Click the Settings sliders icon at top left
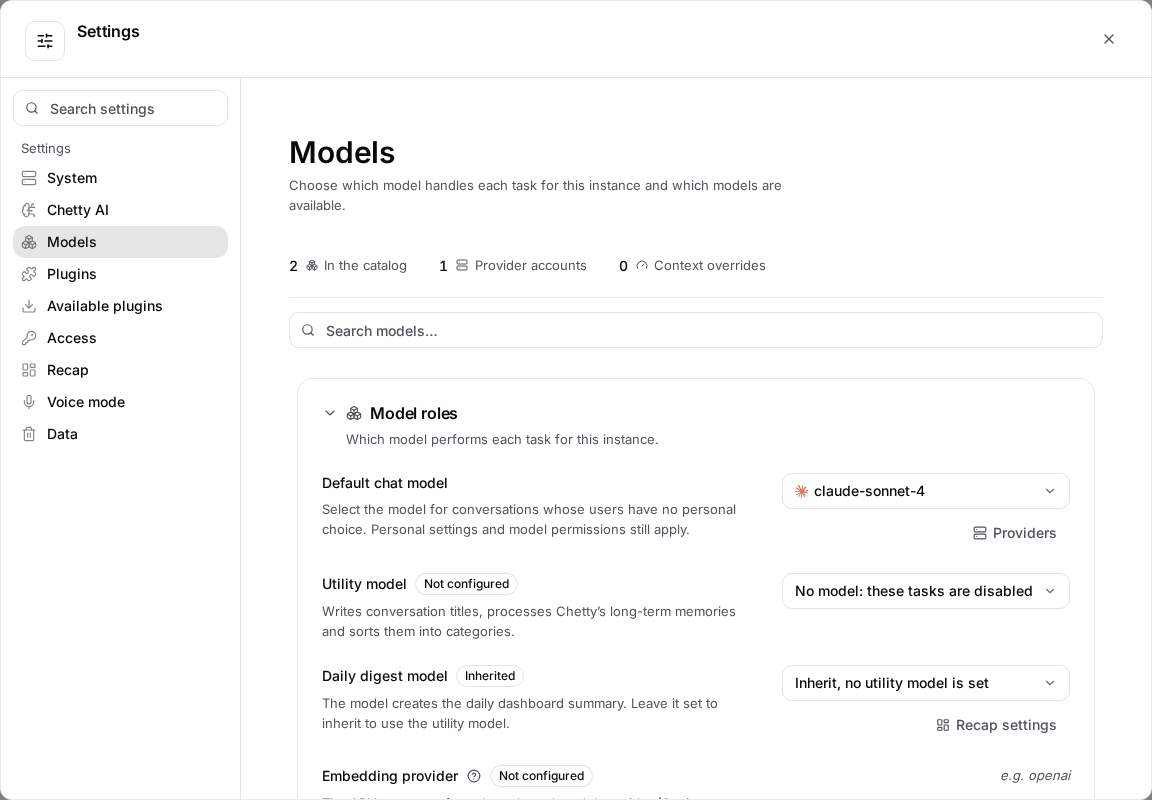Screen dimensions: 1152x800 point(45,41)
